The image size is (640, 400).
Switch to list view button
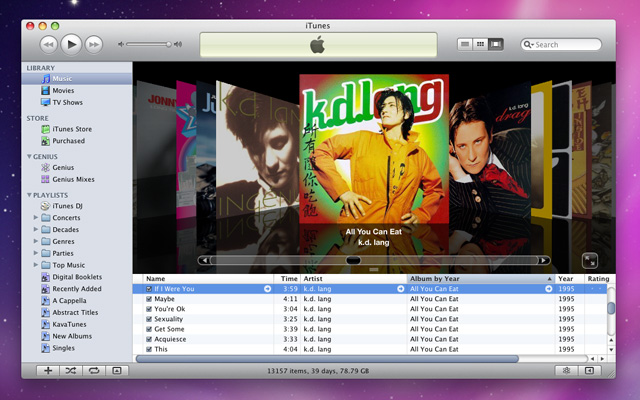(x=465, y=44)
